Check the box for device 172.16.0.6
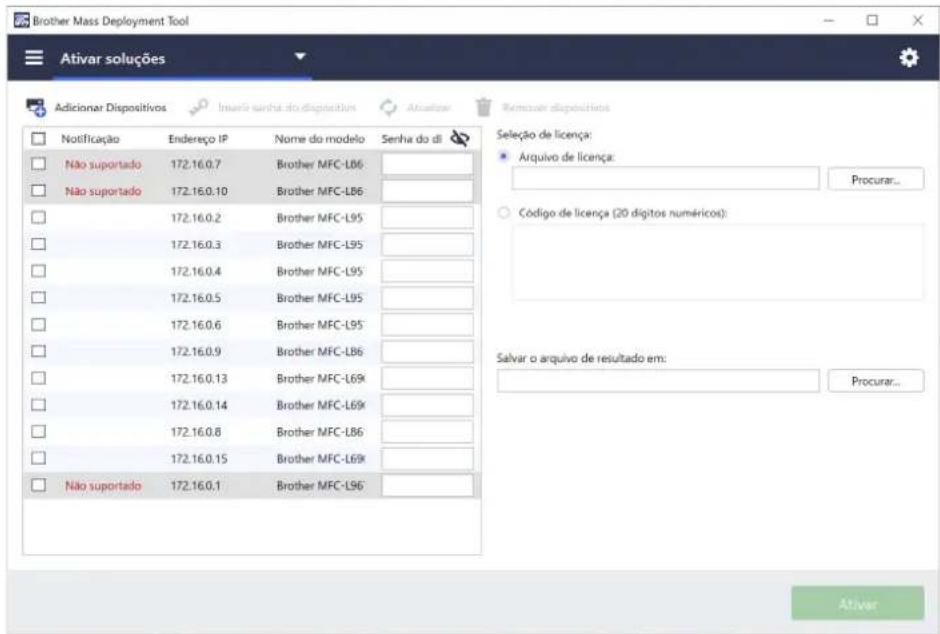The image size is (940, 634). [x=38, y=324]
